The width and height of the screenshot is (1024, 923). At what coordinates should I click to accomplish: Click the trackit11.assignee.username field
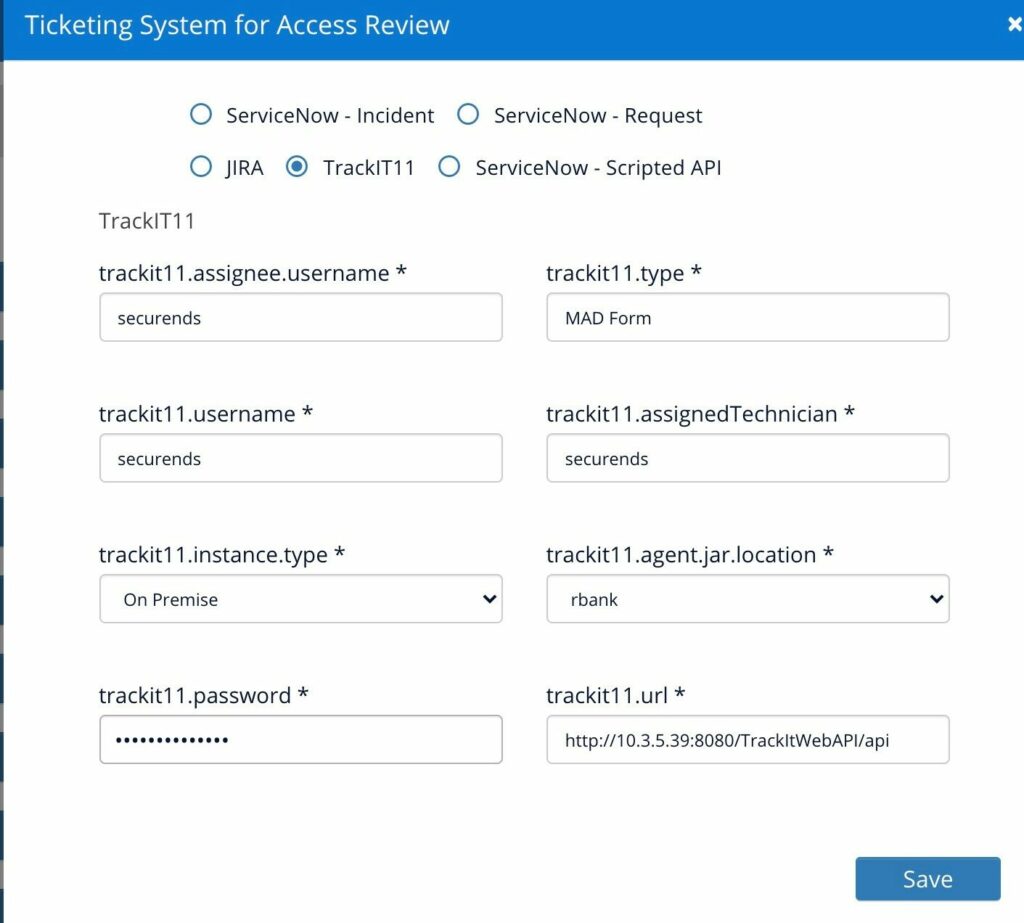coord(300,317)
